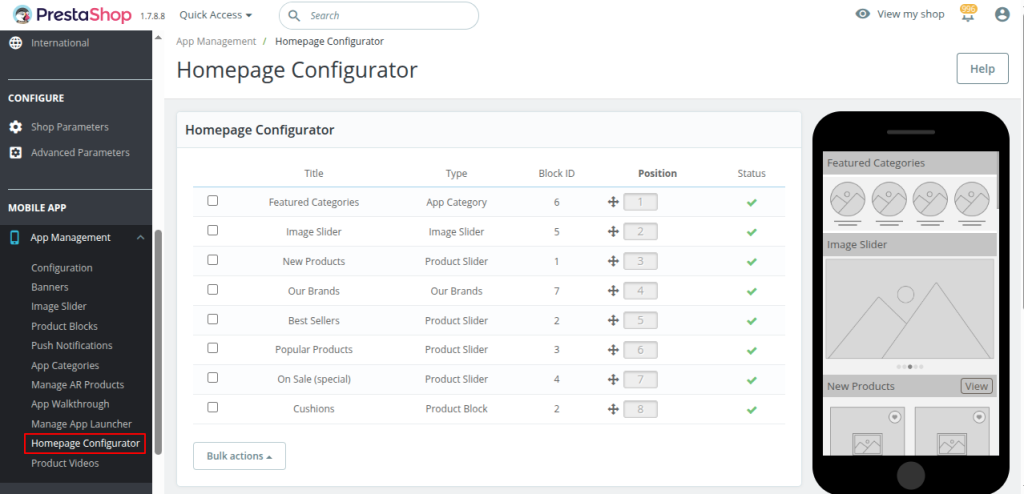This screenshot has height=494, width=1024.
Task: Open the App Categories menu item
Action: (65, 365)
